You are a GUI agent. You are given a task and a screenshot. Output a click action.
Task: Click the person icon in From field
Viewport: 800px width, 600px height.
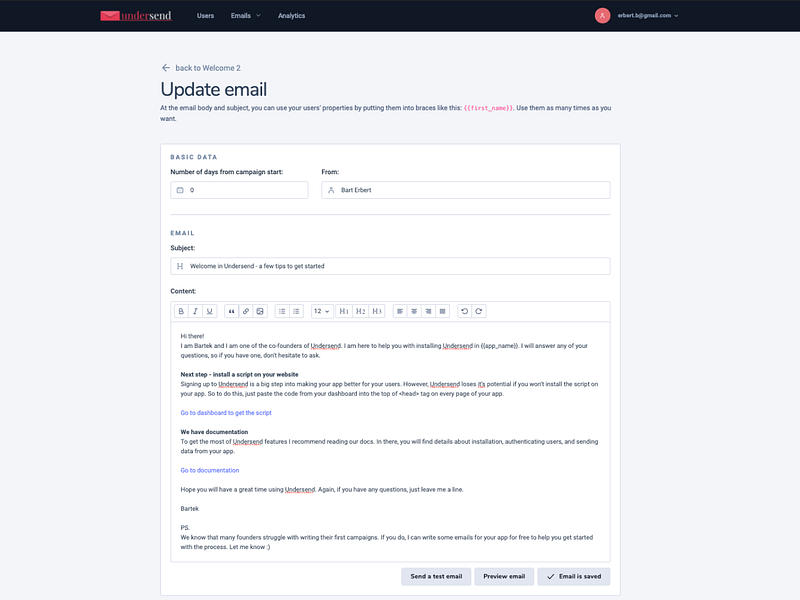coord(331,190)
